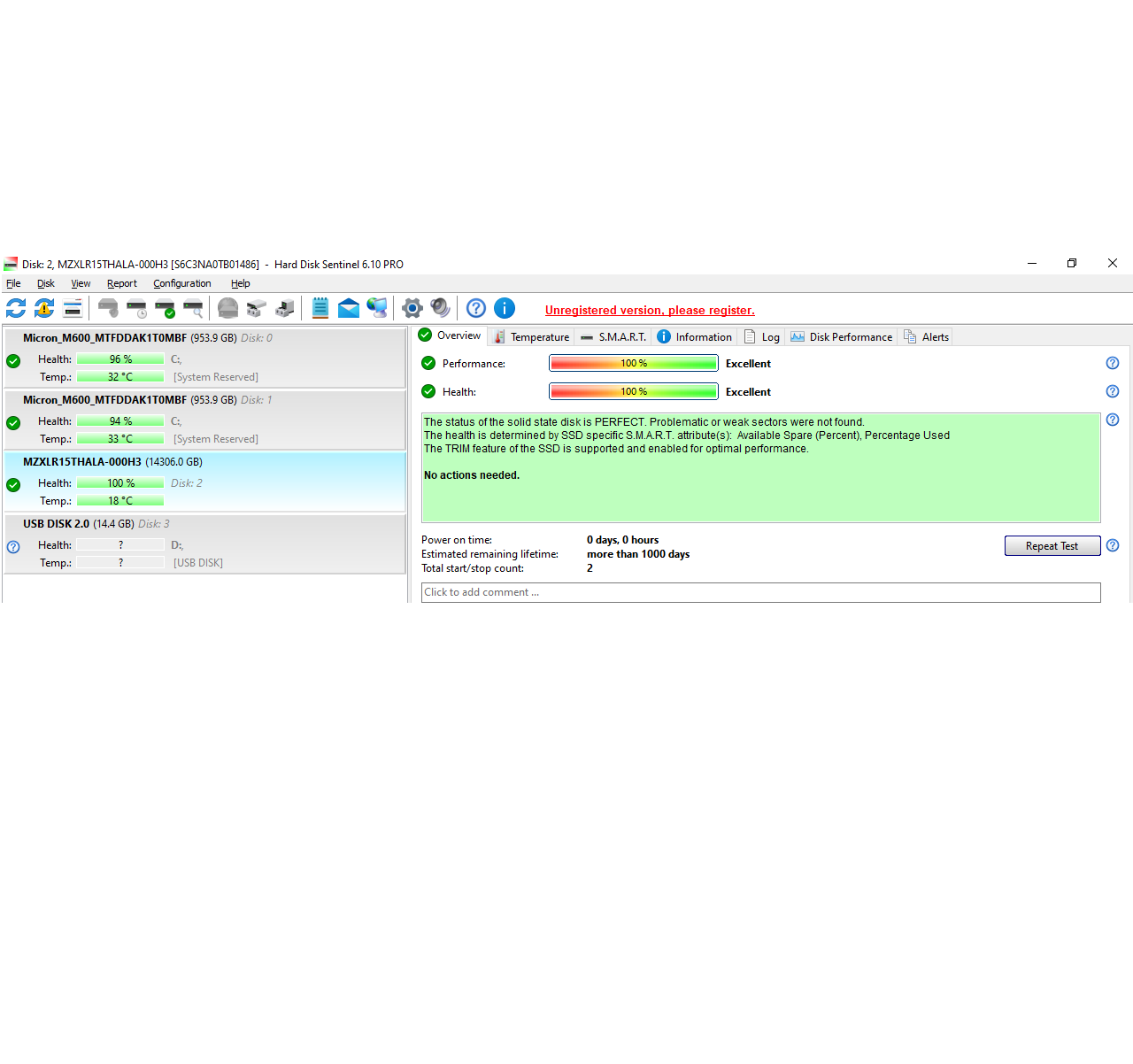Click green check status icon of Disk 1
Screen dimensions: 1133x1064
13,423
